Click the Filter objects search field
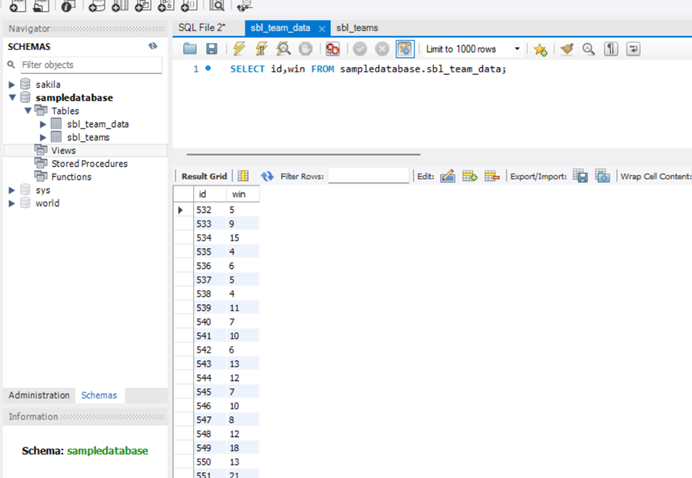Image resolution: width=692 pixels, height=478 pixels. coord(91,65)
